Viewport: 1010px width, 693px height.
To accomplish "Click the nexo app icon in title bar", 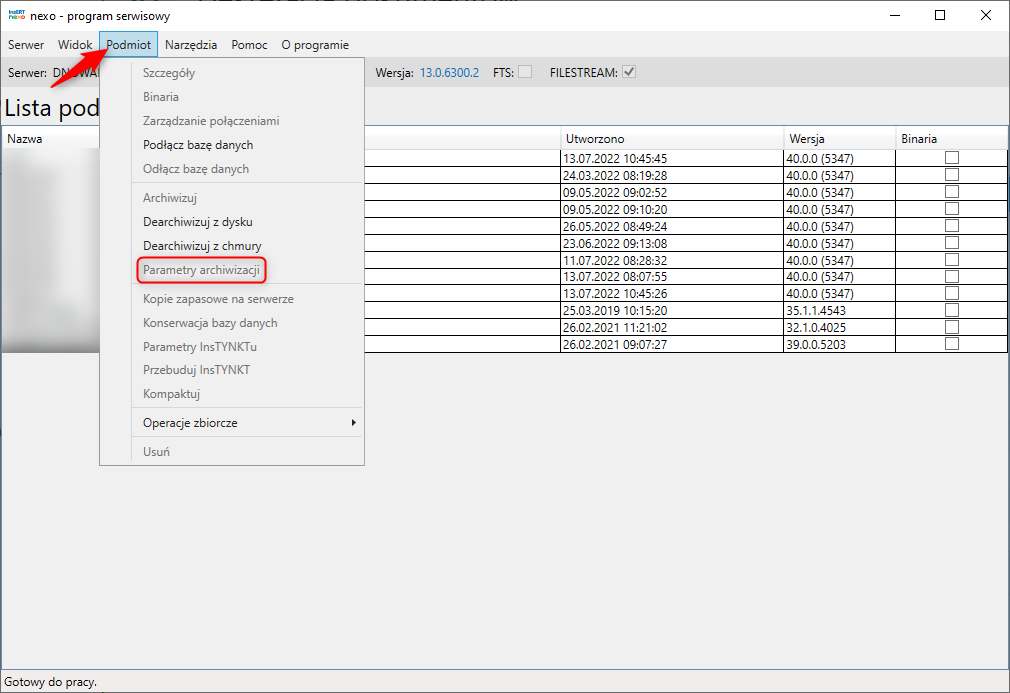I will tap(17, 15).
